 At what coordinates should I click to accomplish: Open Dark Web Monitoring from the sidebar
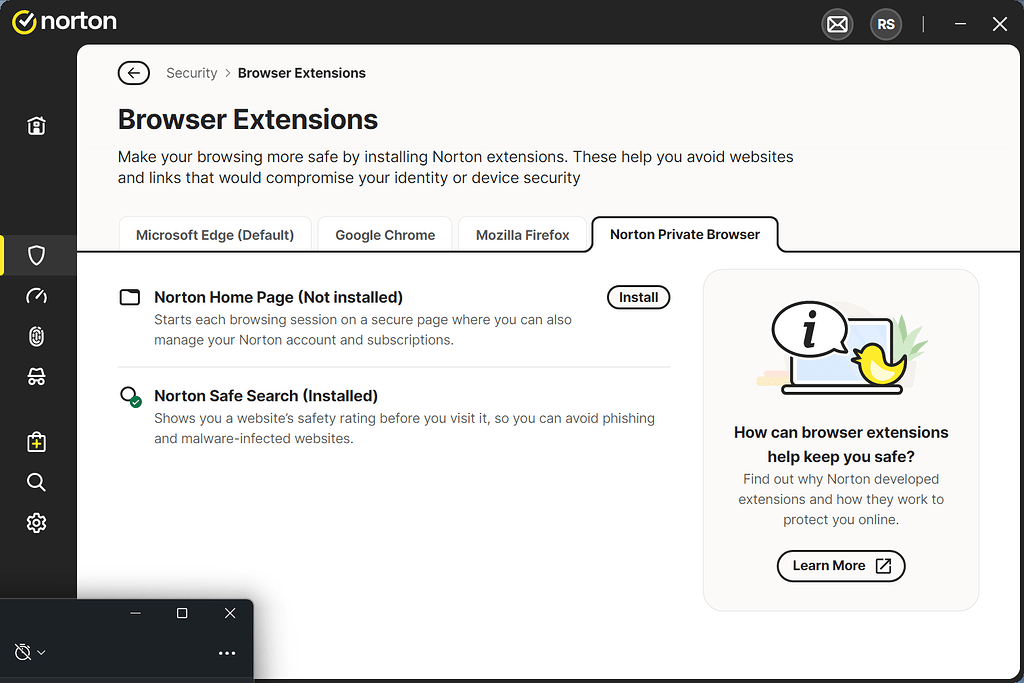(36, 376)
